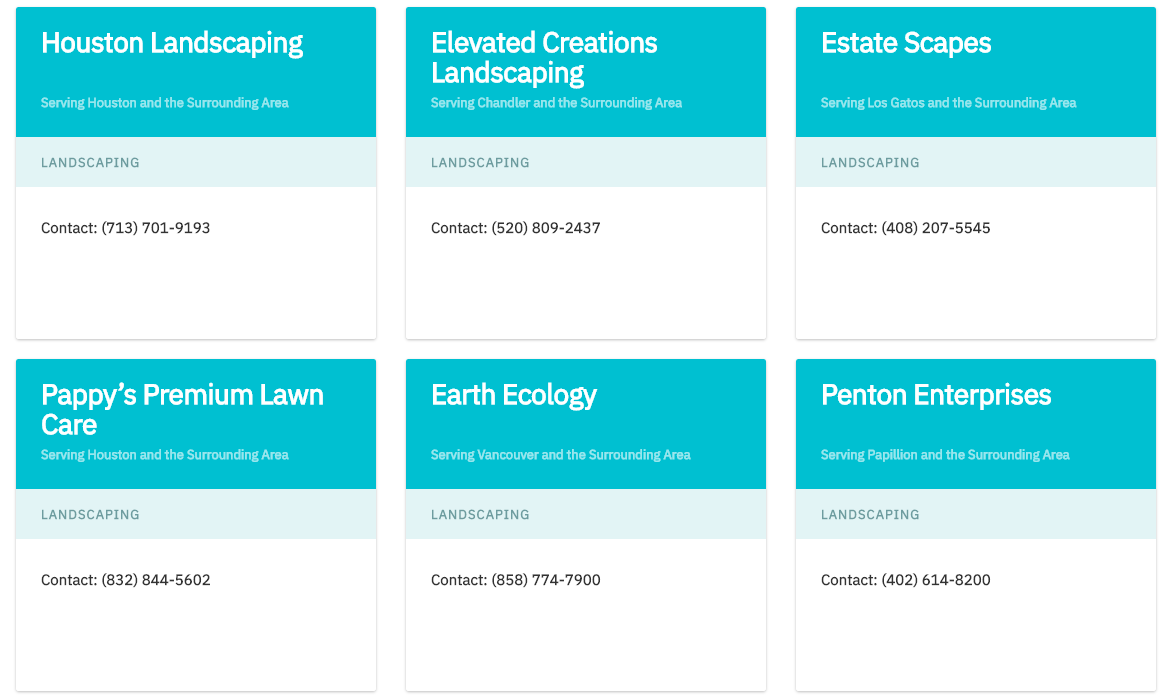Click 'Serving Vancouver and the Surrounding Area' text

point(561,455)
